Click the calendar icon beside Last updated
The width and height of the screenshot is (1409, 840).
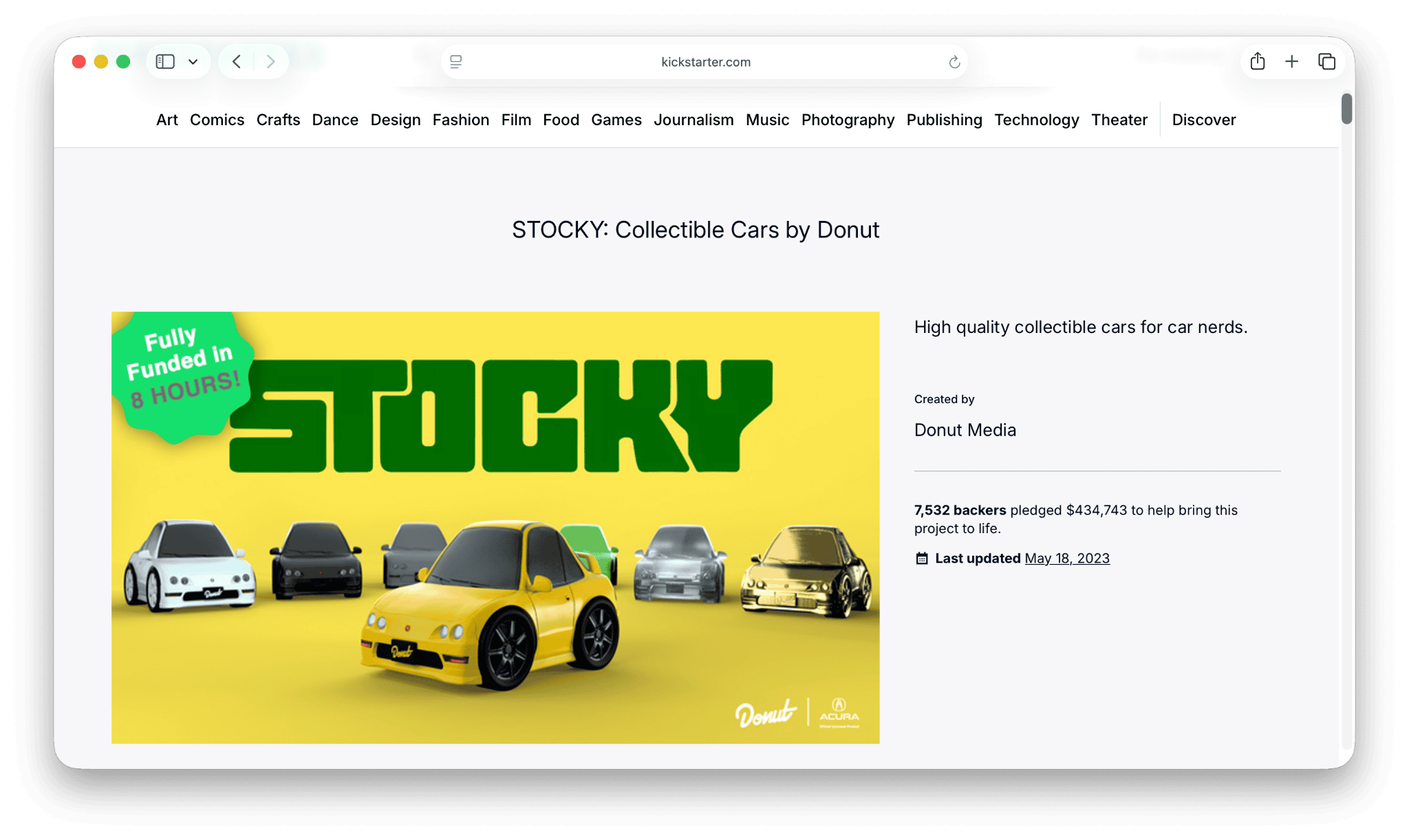point(922,559)
